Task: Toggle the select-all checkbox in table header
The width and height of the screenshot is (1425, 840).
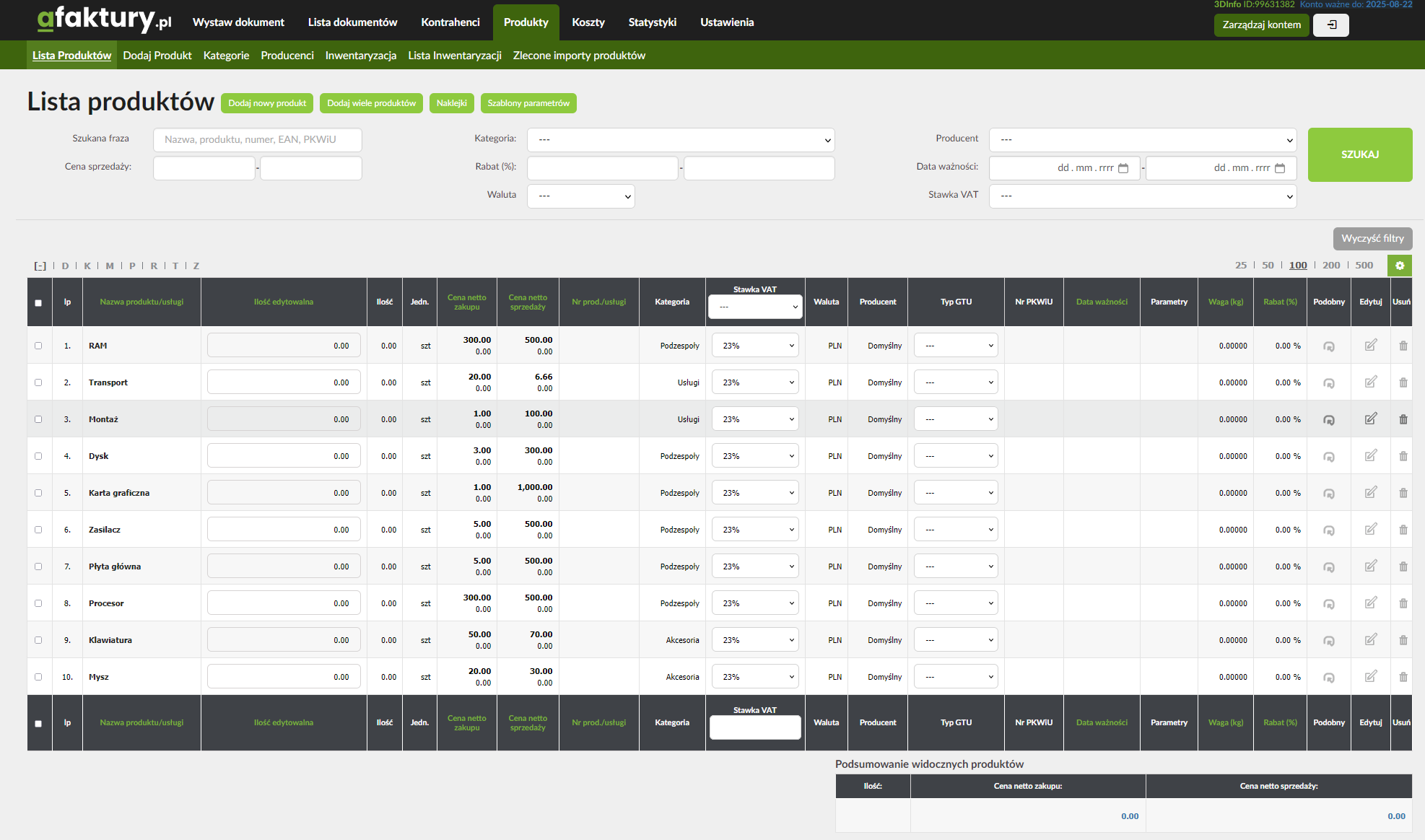Action: 38,303
